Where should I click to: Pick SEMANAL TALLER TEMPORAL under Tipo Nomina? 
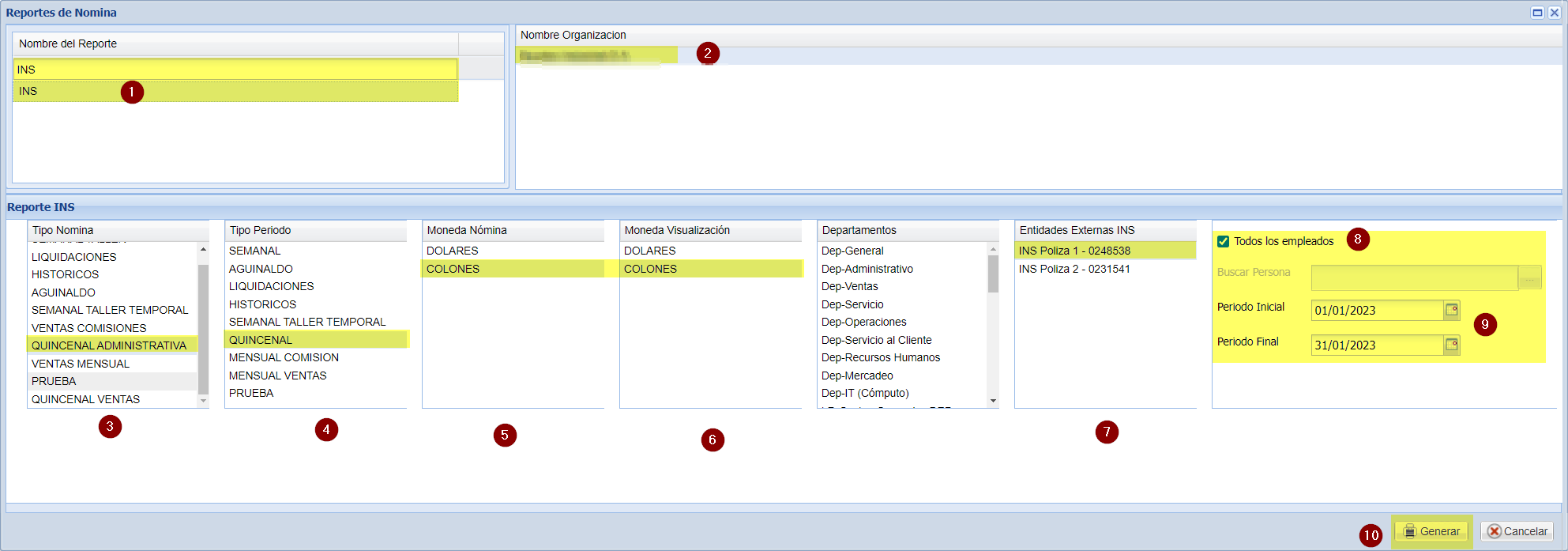(x=112, y=310)
